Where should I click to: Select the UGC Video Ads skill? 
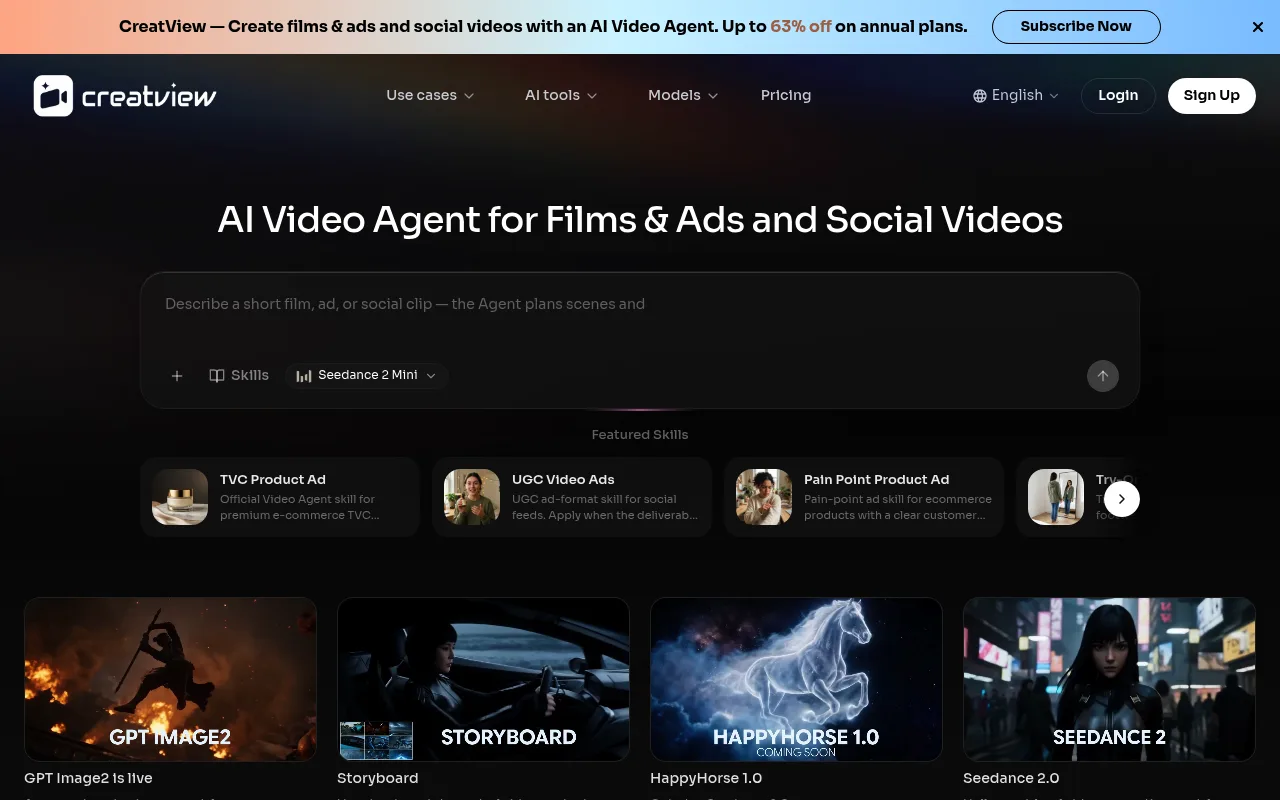click(572, 498)
